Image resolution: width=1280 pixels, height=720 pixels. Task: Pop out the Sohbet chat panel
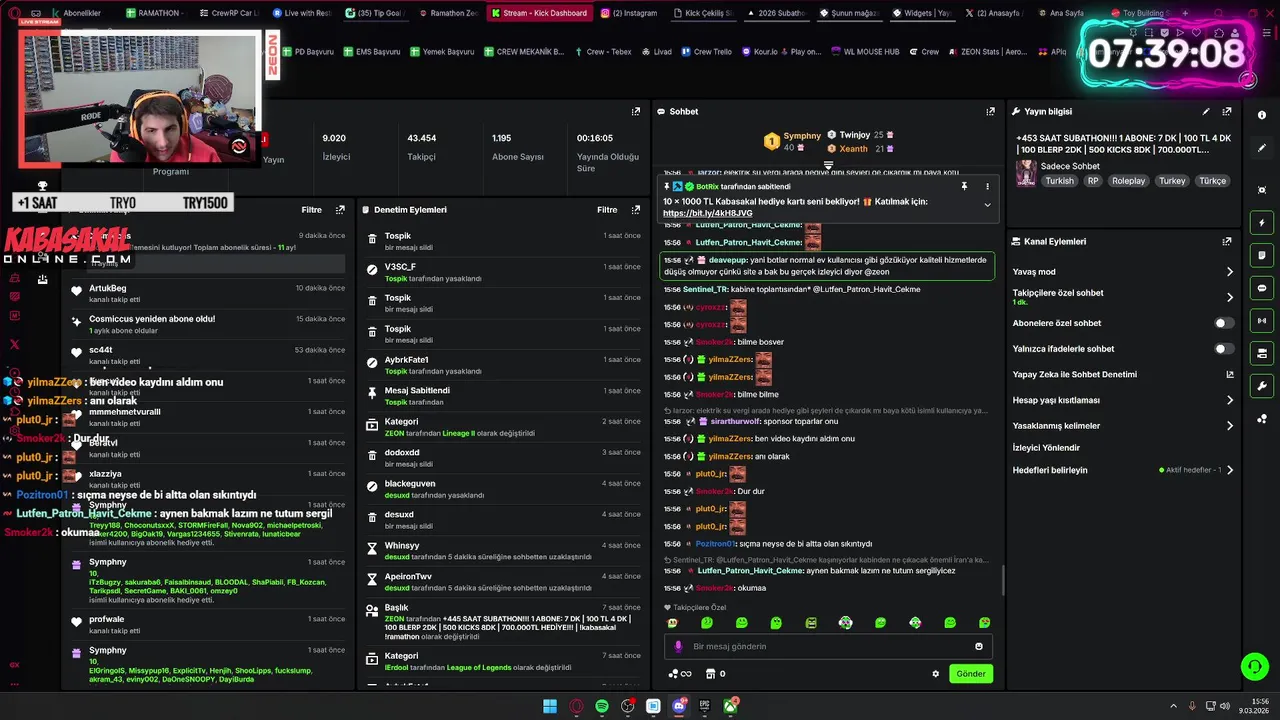click(990, 112)
